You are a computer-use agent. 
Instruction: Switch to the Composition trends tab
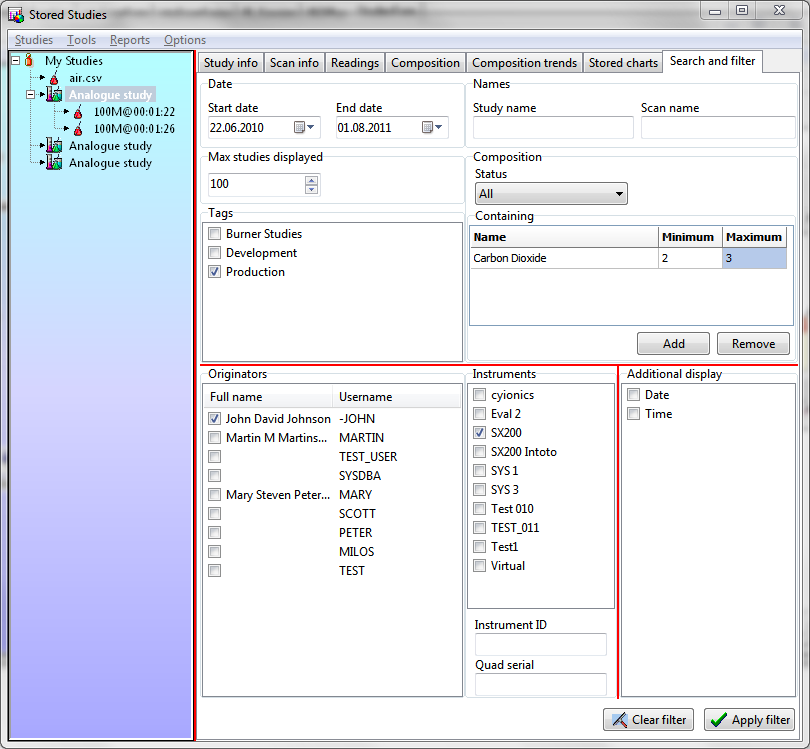click(x=524, y=63)
